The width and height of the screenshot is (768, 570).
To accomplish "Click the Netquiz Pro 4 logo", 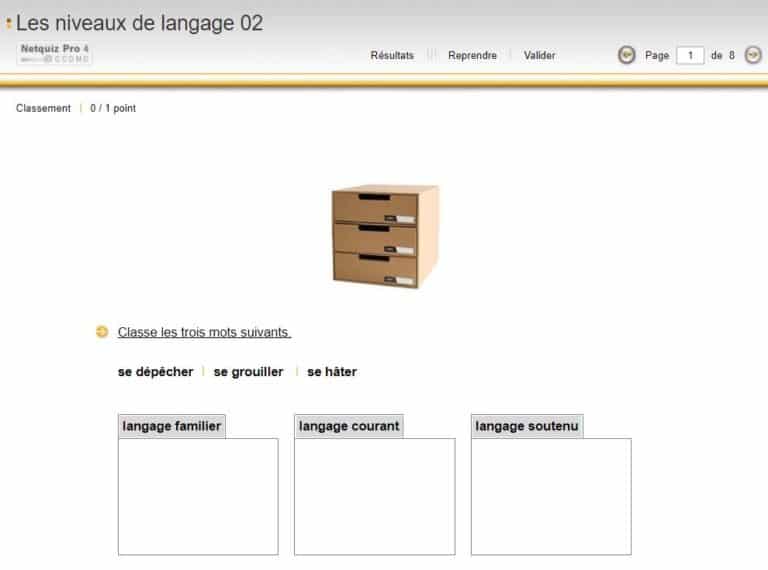I will pos(55,54).
